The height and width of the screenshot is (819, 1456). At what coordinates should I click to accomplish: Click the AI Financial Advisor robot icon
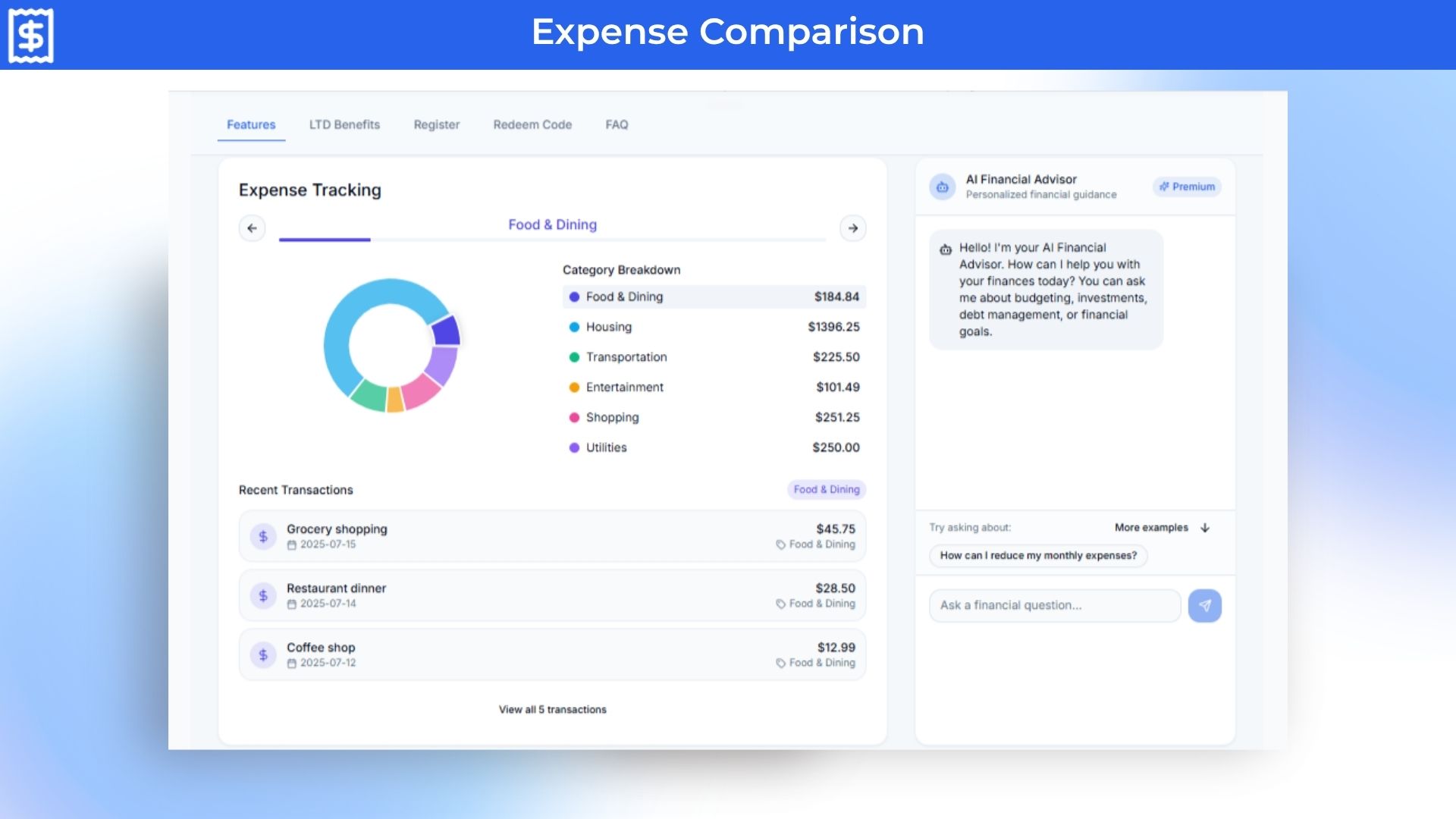(943, 187)
